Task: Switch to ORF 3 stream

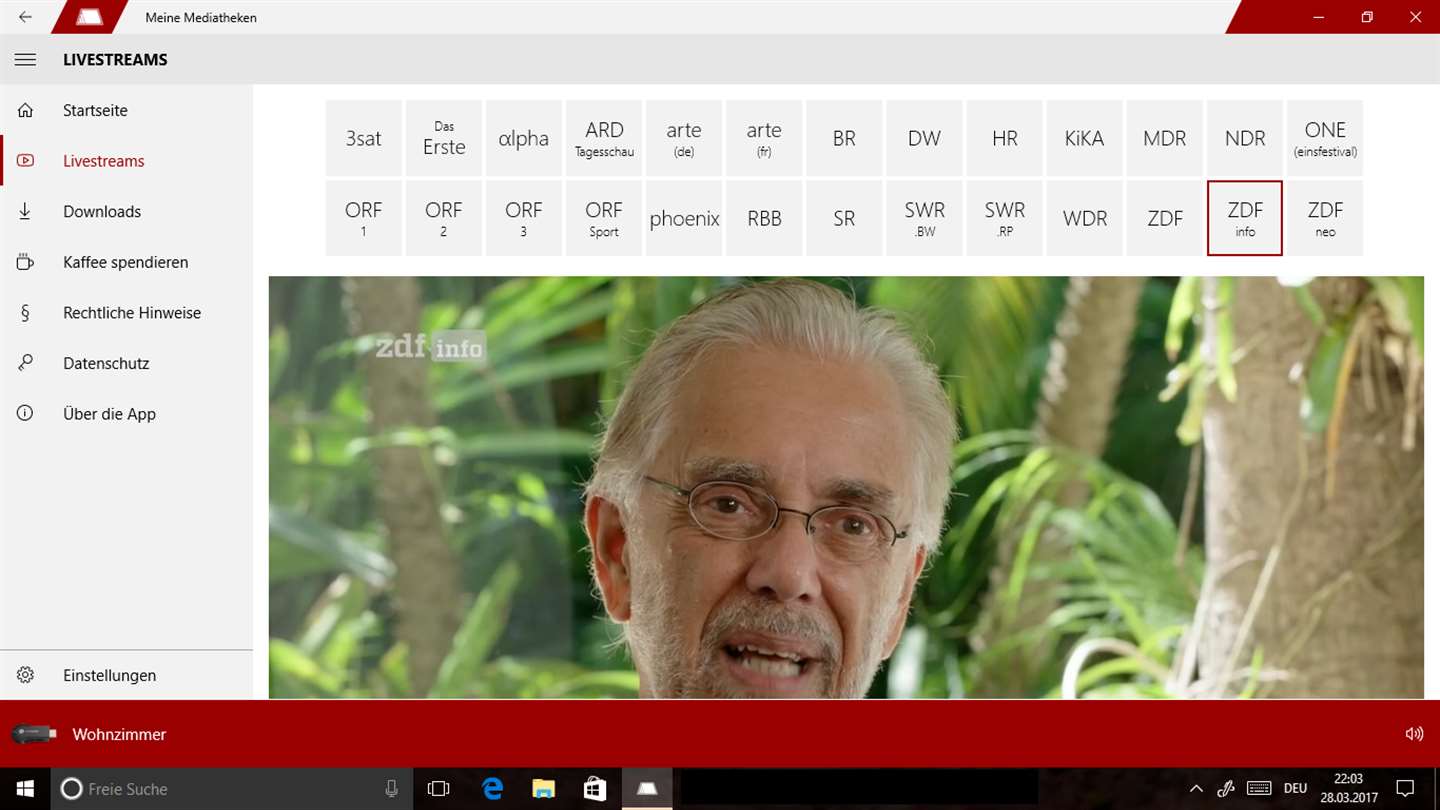Action: (524, 218)
